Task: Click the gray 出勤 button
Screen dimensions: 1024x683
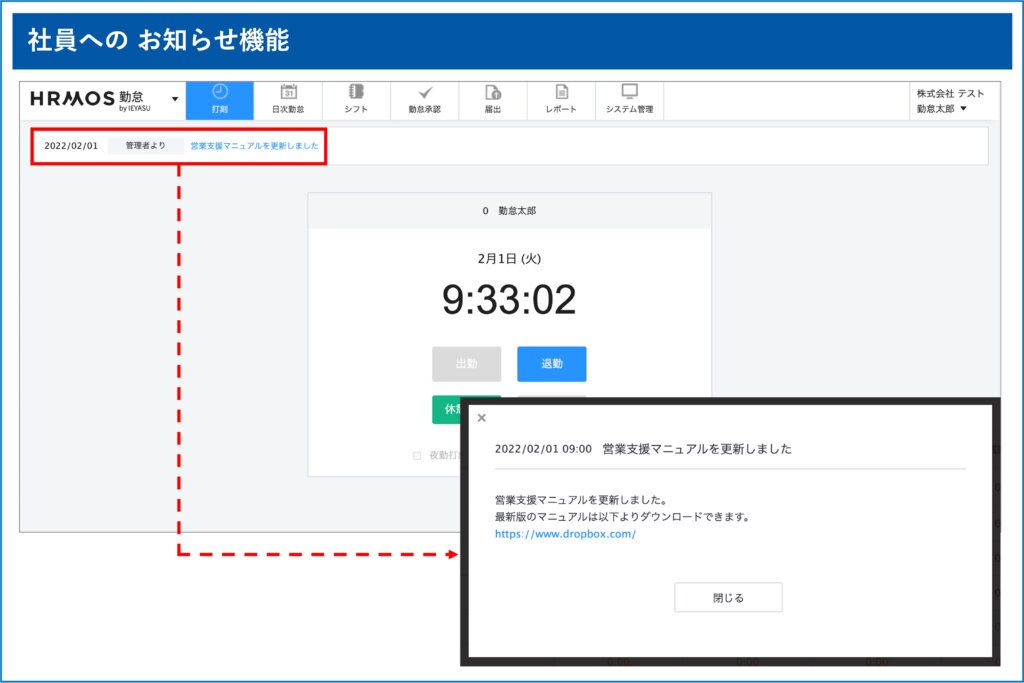Action: coord(466,364)
